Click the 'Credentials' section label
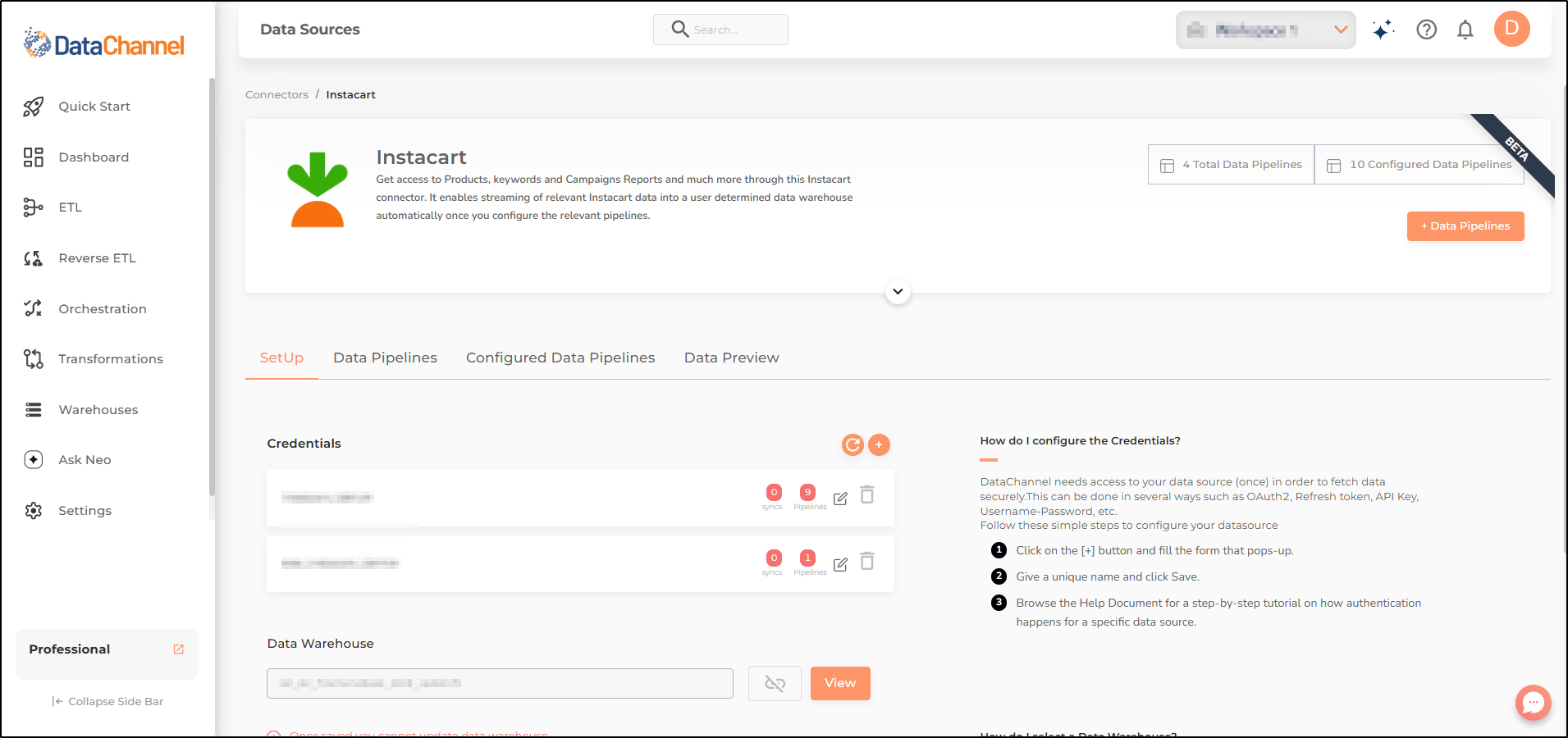Screen dimensions: 1568x738 304,444
